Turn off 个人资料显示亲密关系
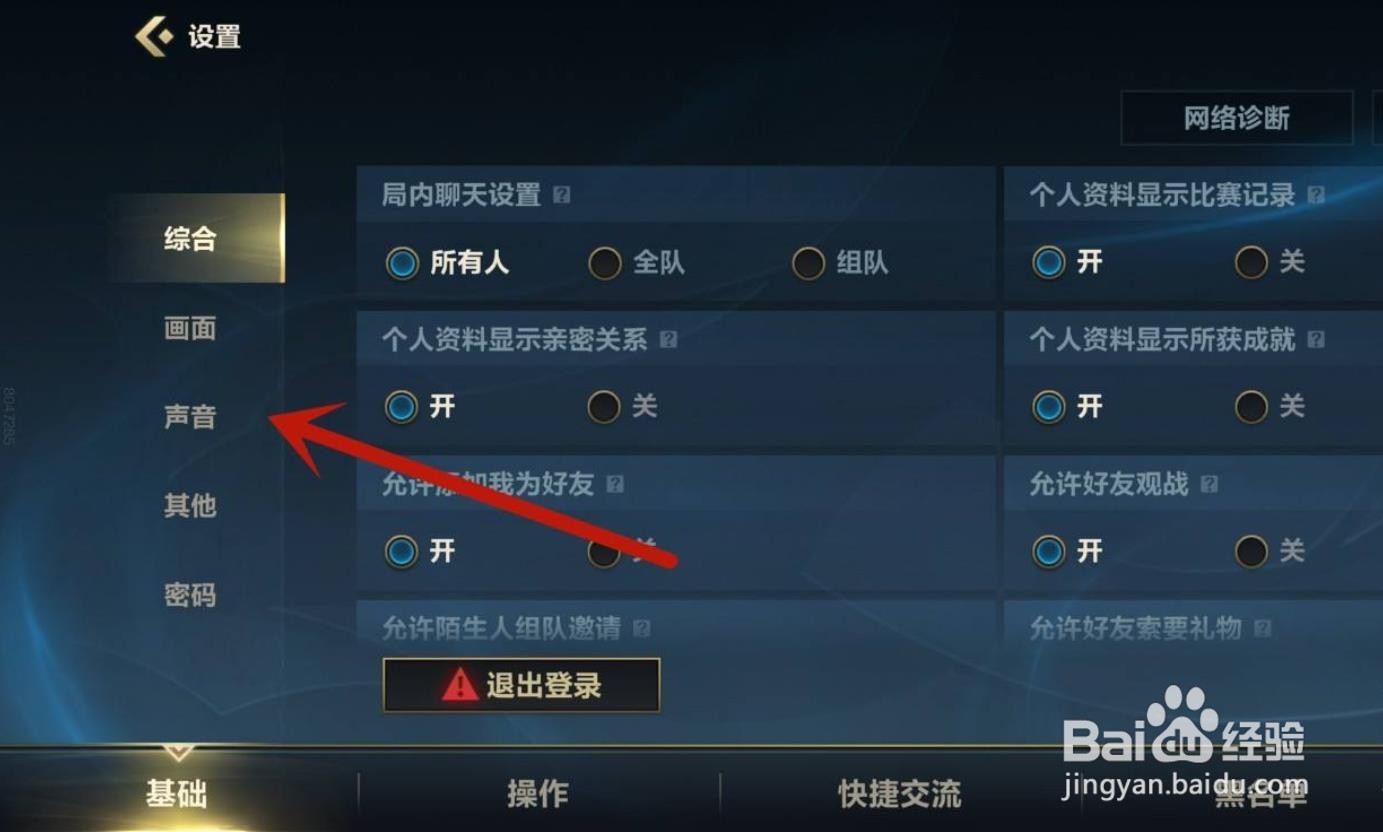This screenshot has height=832, width=1383. point(622,407)
